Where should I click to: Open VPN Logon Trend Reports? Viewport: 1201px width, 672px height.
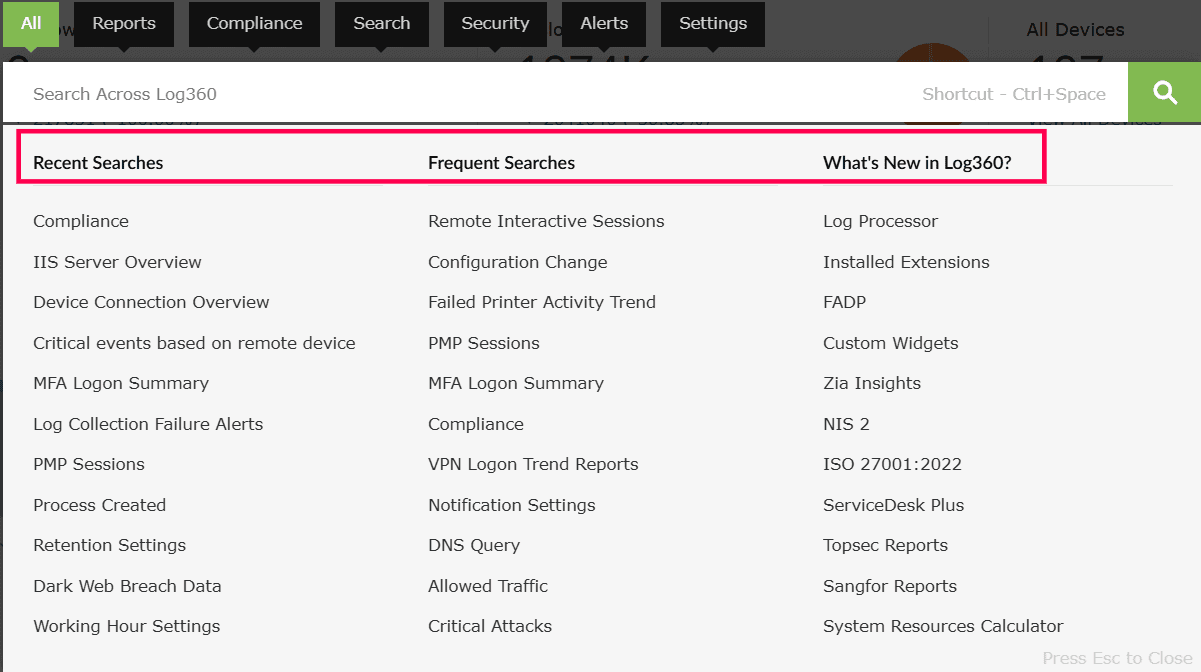point(533,464)
